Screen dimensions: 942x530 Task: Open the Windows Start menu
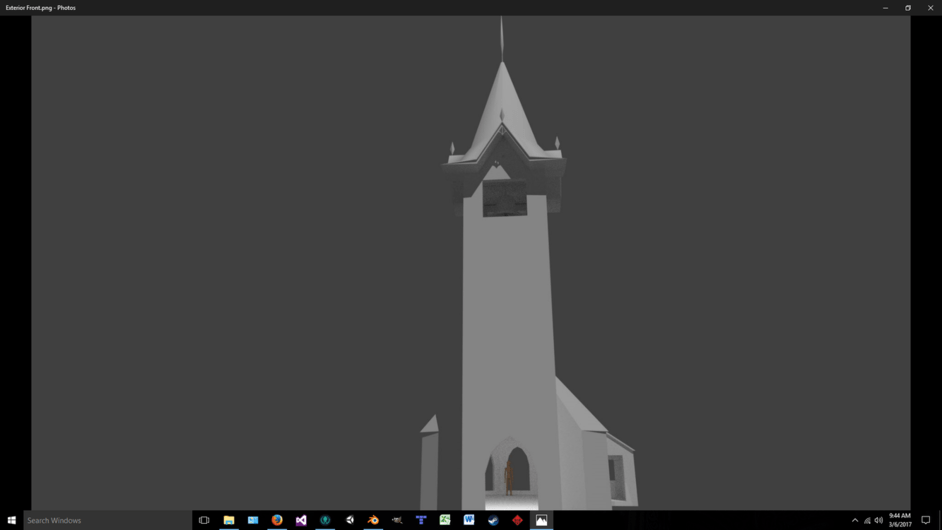coord(11,520)
